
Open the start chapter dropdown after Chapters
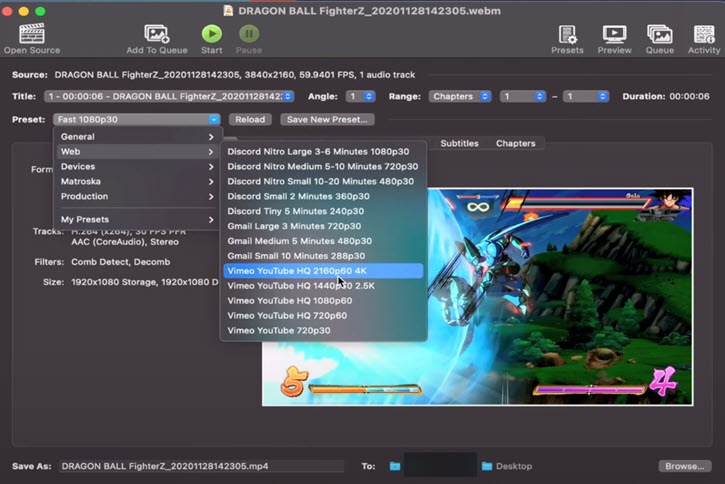click(x=522, y=96)
